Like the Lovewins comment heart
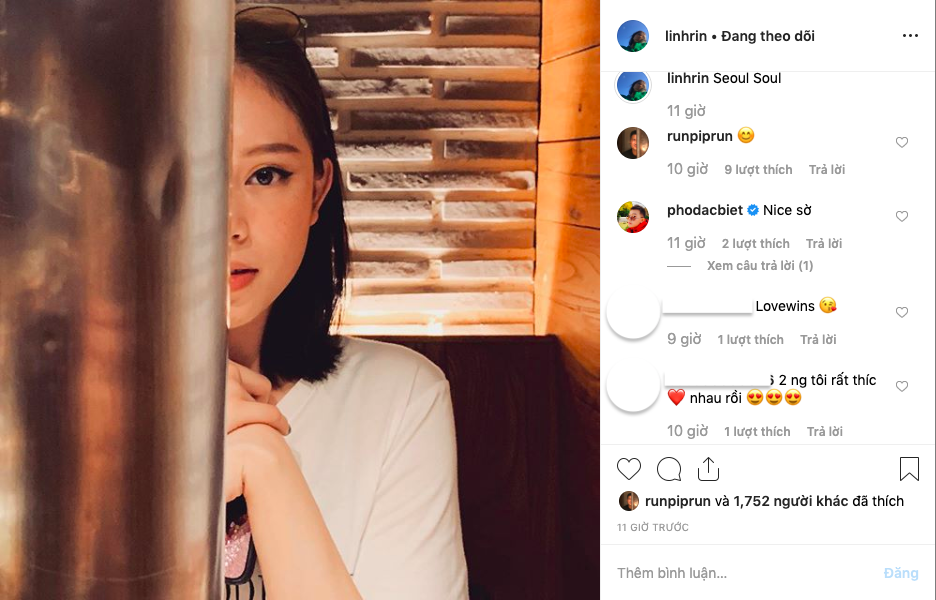 (x=902, y=313)
